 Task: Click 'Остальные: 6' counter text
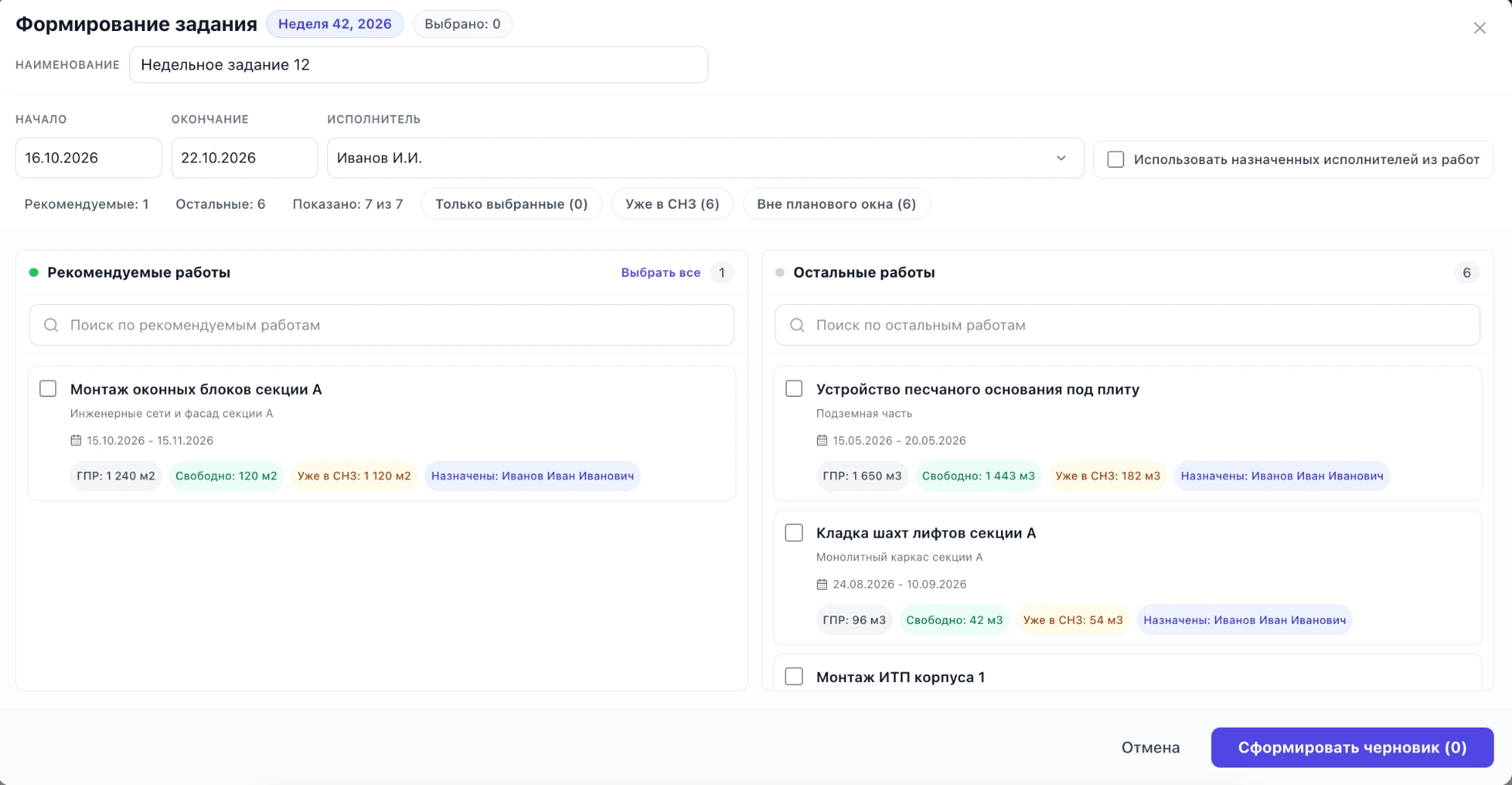coord(221,204)
